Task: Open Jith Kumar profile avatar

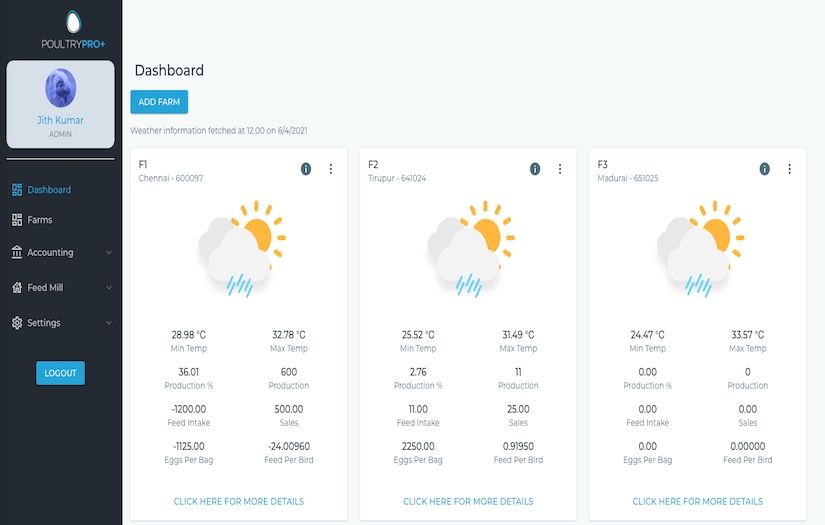Action: pos(61,88)
